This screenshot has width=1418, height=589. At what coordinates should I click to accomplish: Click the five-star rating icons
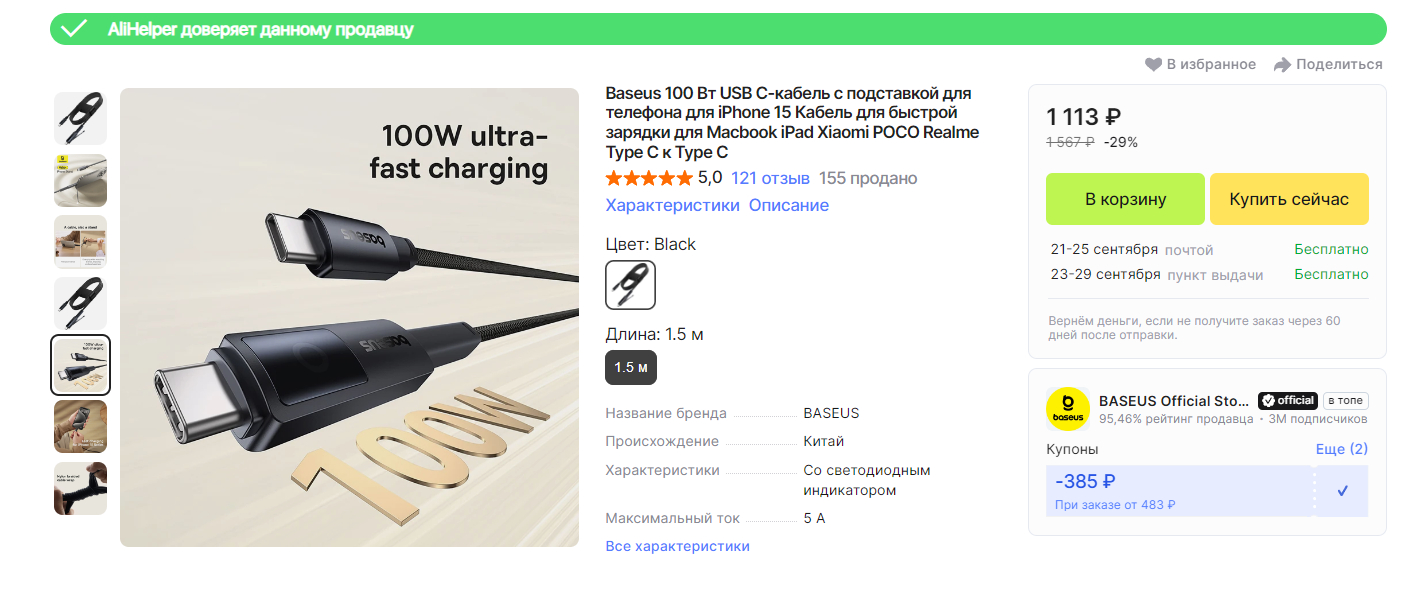[x=649, y=179]
